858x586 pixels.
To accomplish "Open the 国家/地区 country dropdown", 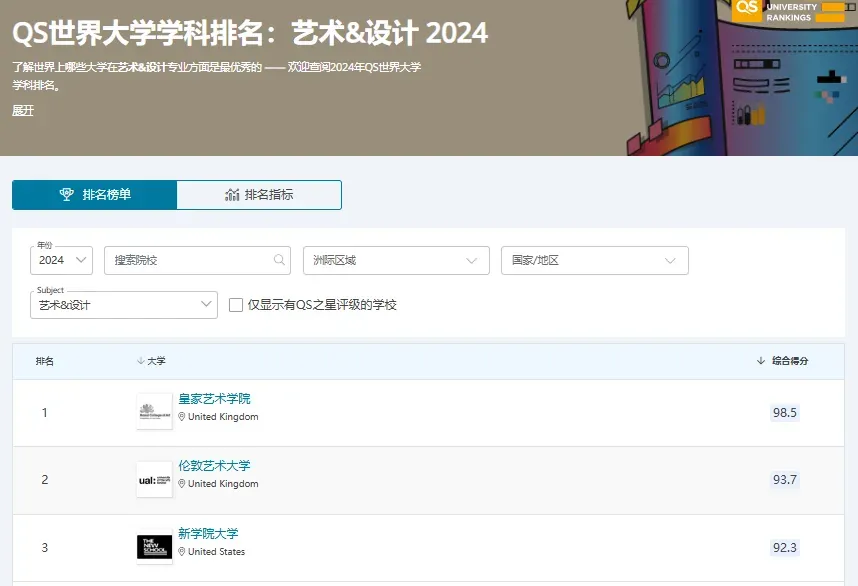I will (594, 260).
